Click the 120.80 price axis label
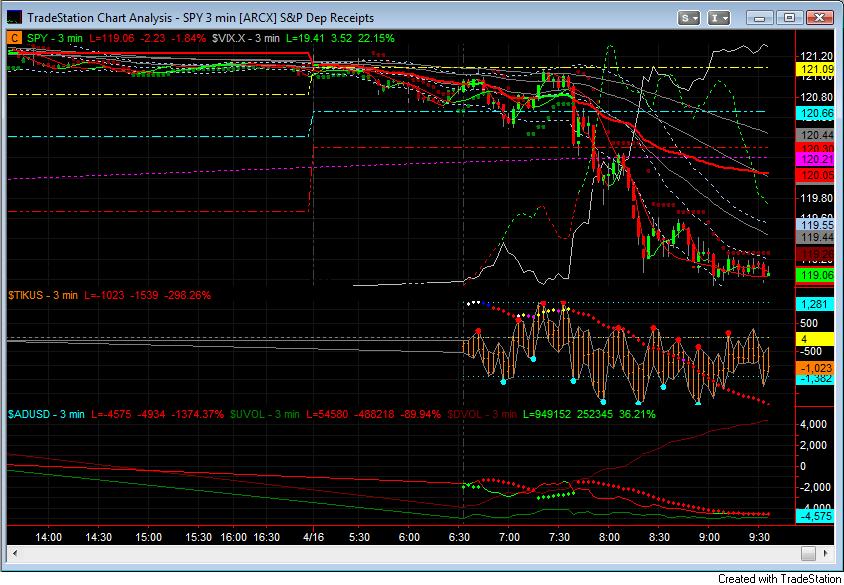The width and height of the screenshot is (844, 585). (x=816, y=97)
